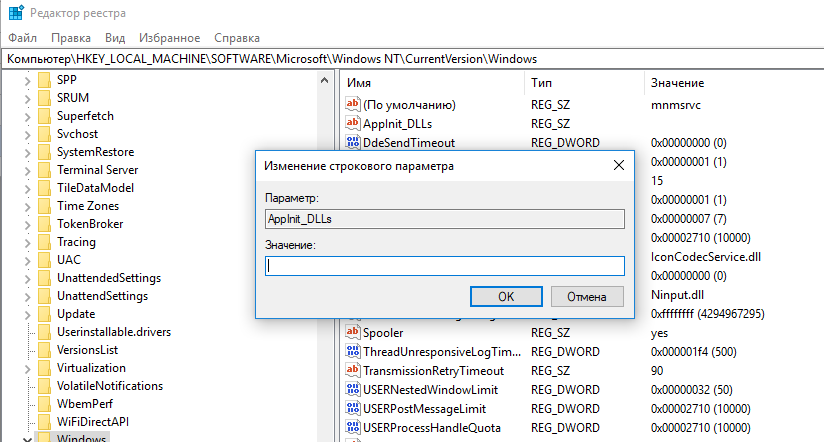Click the Имя column header
824x442 pixels.
coord(360,83)
